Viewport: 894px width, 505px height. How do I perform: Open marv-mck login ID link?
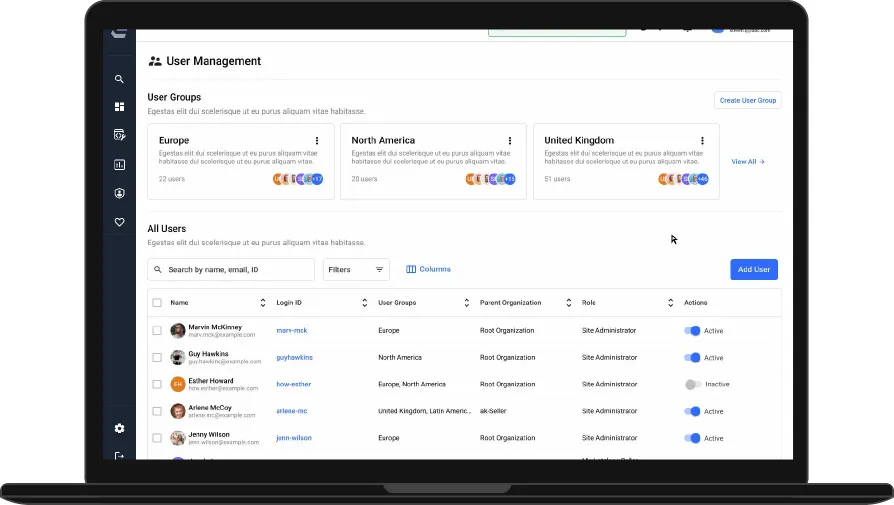tap(291, 331)
